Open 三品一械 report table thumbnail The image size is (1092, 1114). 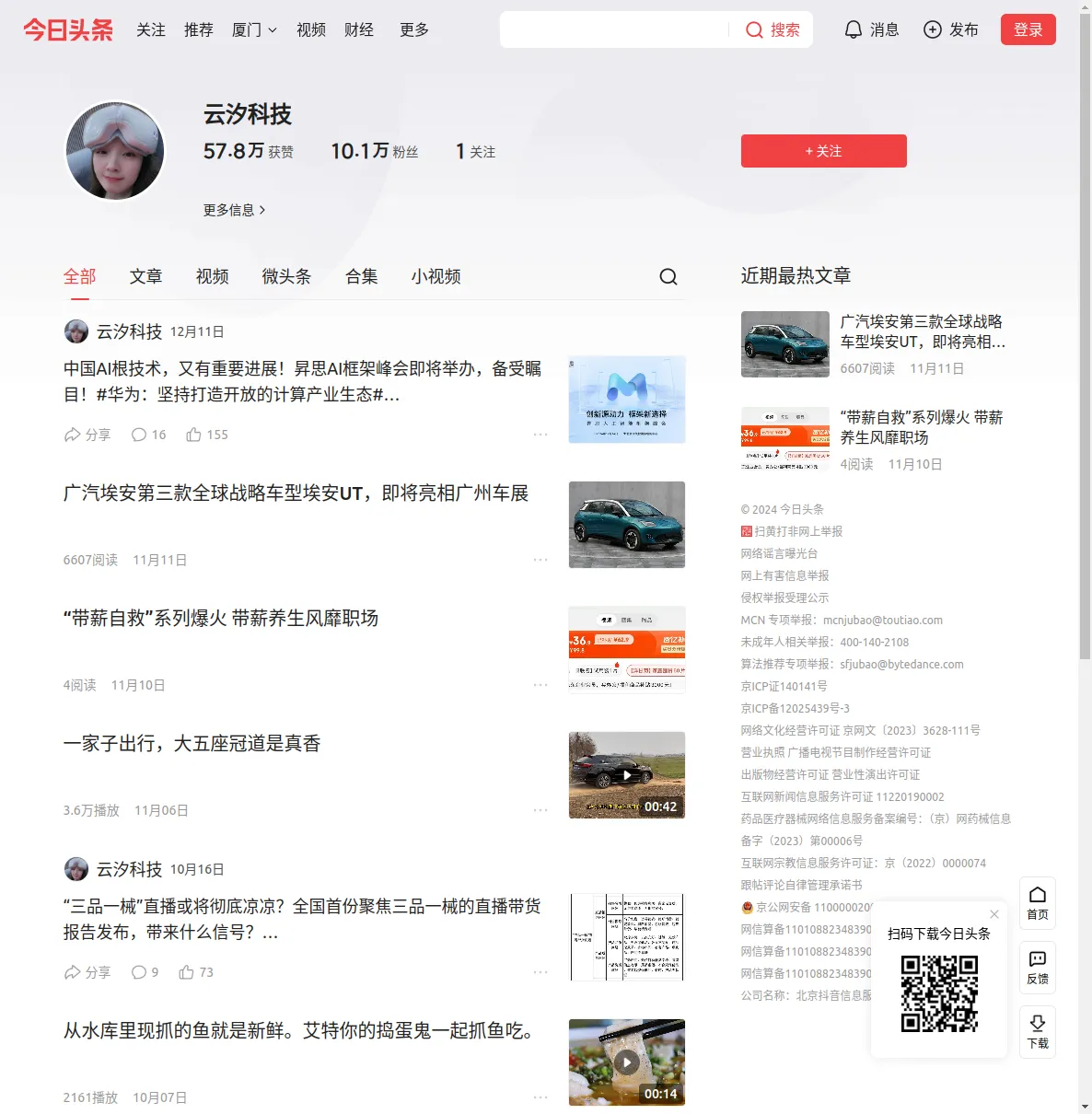pos(627,937)
